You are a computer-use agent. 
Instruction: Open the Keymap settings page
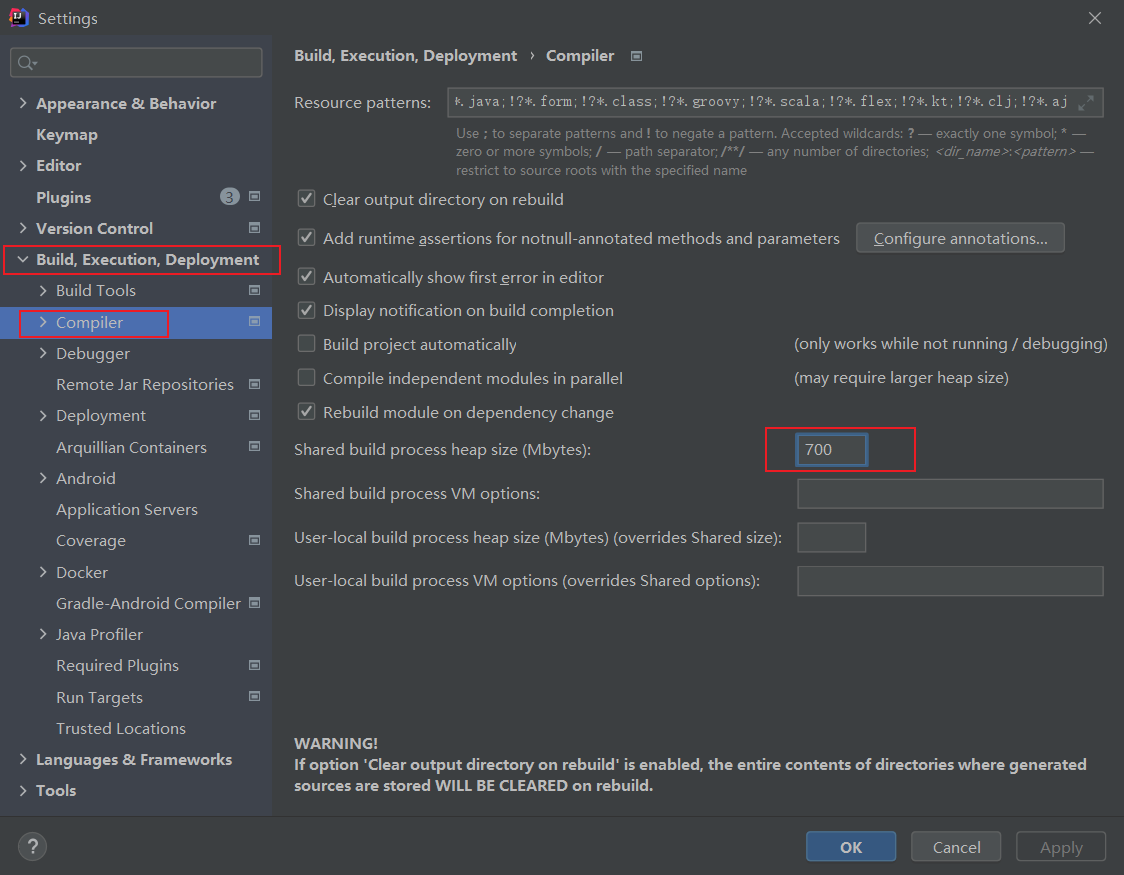[x=67, y=135]
